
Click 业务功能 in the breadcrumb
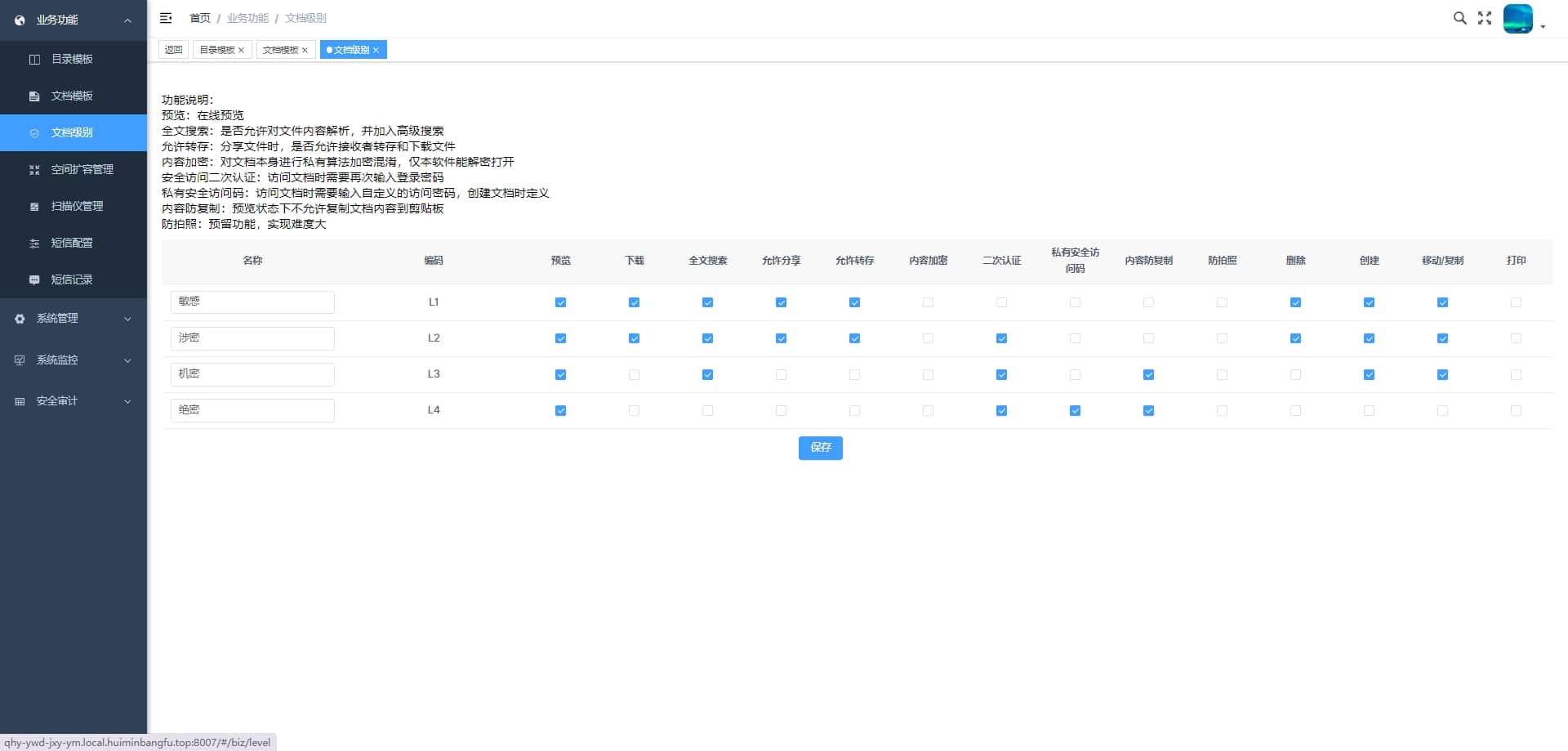(247, 18)
